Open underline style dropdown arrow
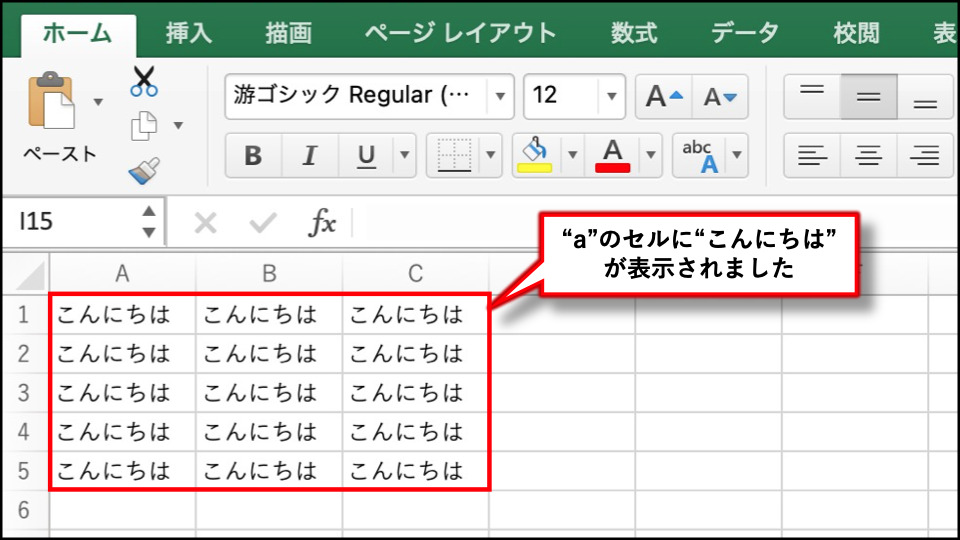 [405, 156]
